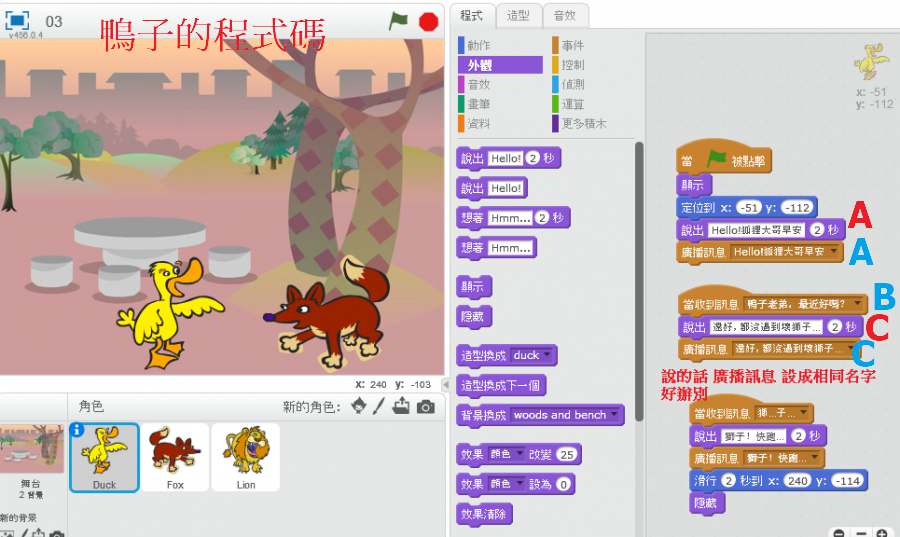900x537 pixels.
Task: Click the green flag to run
Action: 399,19
